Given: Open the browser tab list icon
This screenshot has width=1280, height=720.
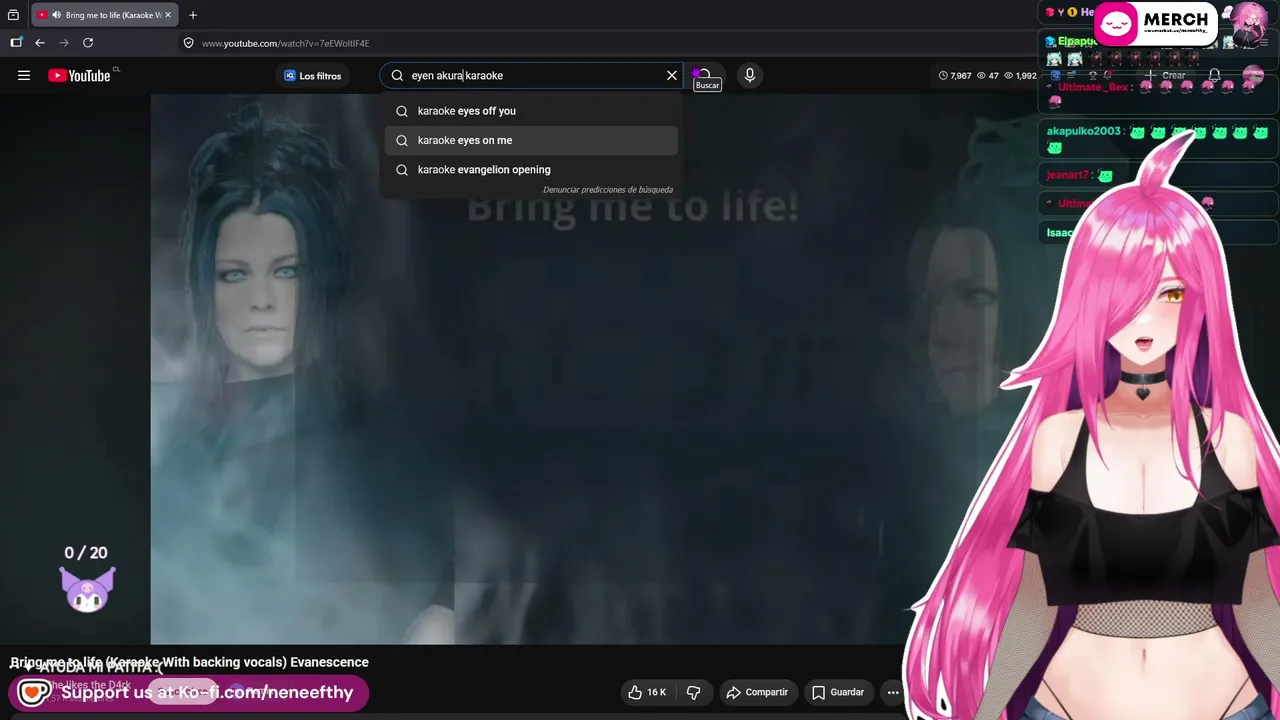Looking at the screenshot, I should click(x=13, y=15).
